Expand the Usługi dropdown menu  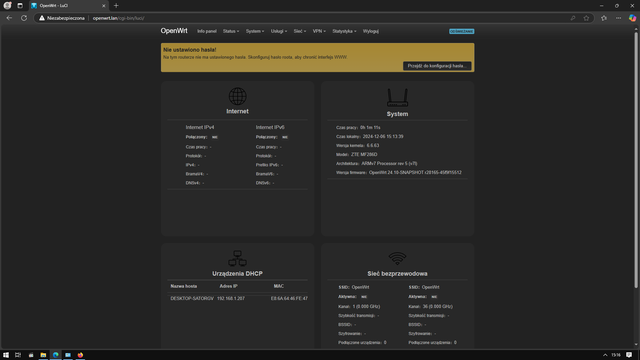(x=279, y=31)
